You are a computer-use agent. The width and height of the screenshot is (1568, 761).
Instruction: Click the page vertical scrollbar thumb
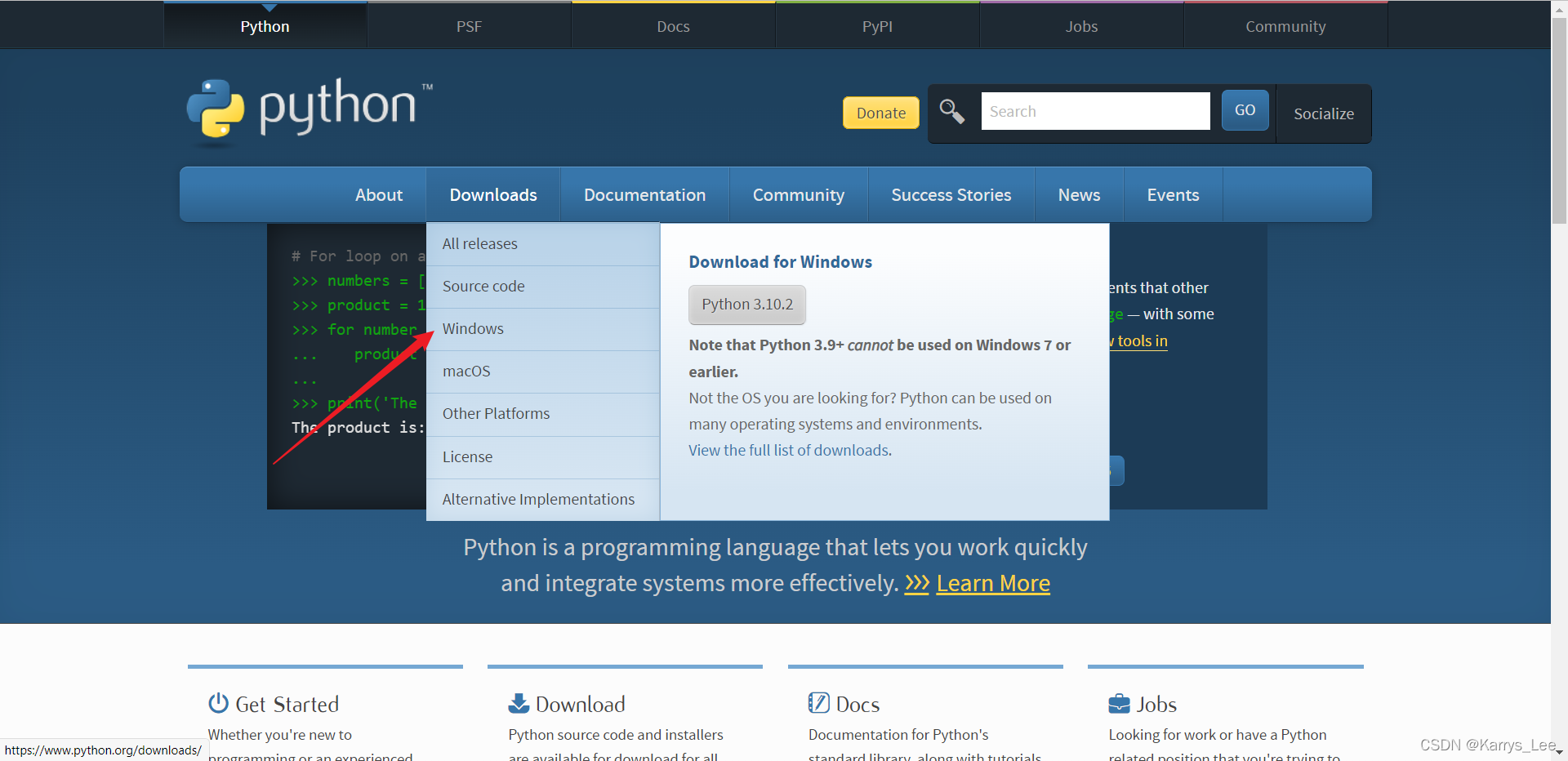[x=1559, y=121]
